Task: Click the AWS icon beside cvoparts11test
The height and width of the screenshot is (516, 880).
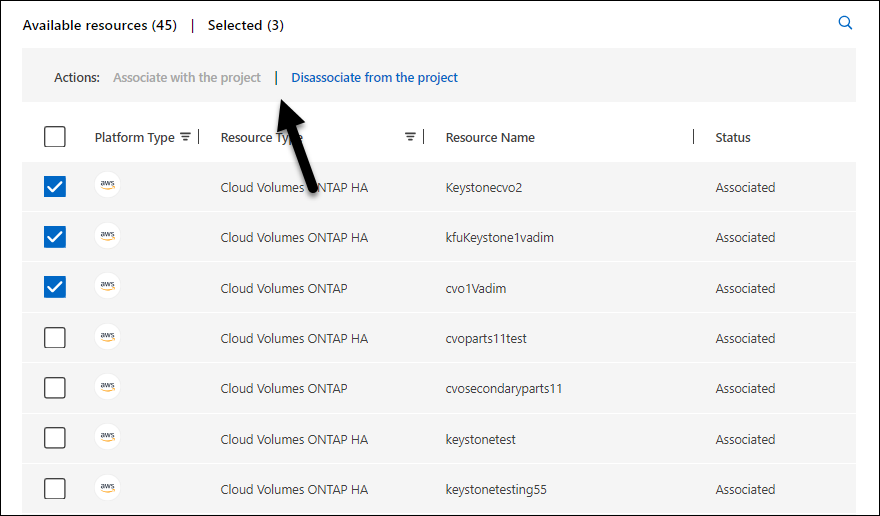Action: coord(107,337)
